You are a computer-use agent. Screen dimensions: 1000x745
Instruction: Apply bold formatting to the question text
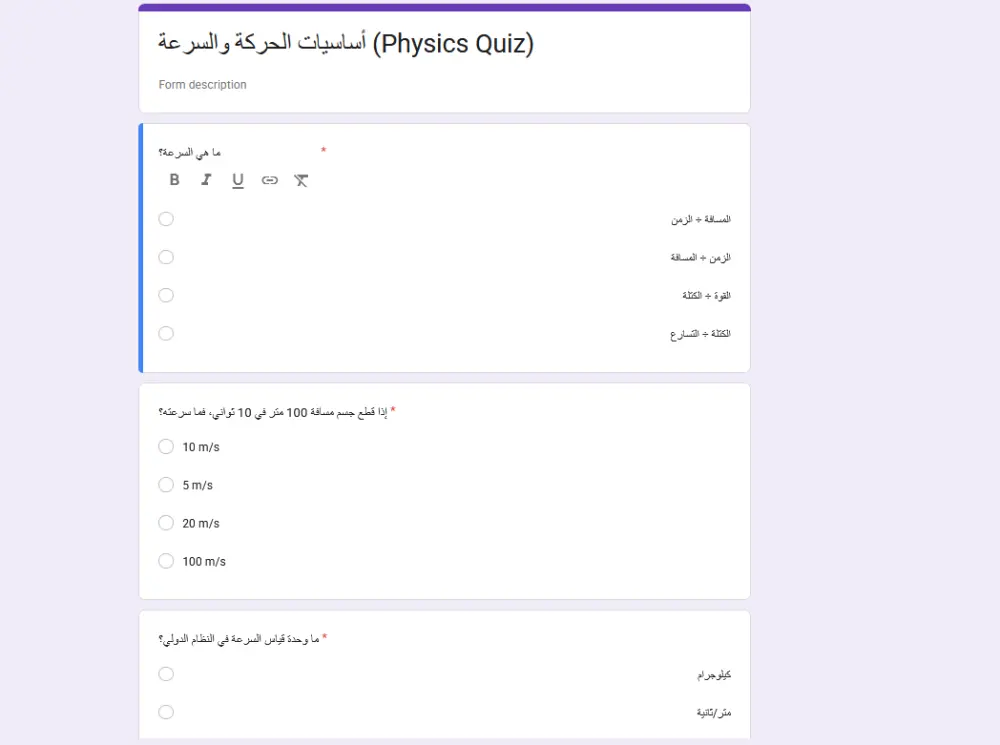(x=174, y=180)
